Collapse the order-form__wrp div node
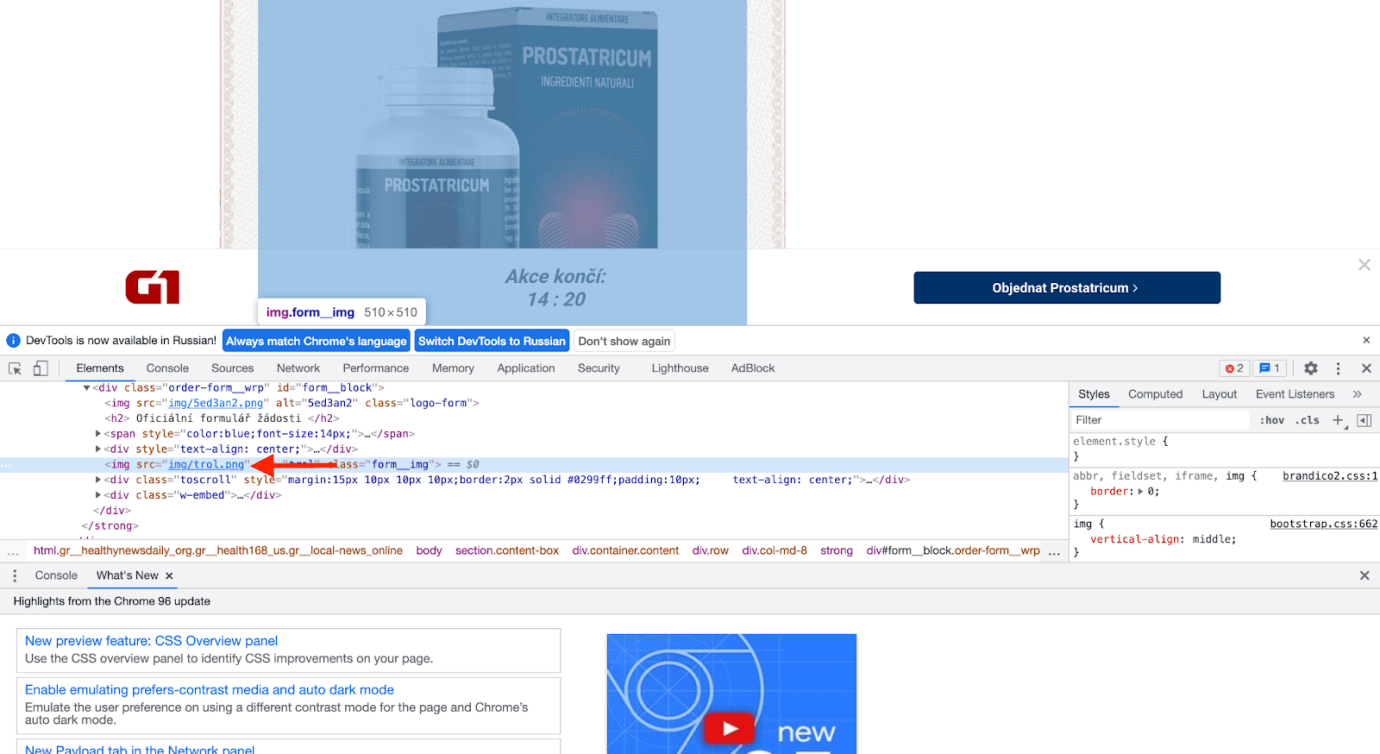Screen dimensions: 1380x754 [x=87, y=387]
